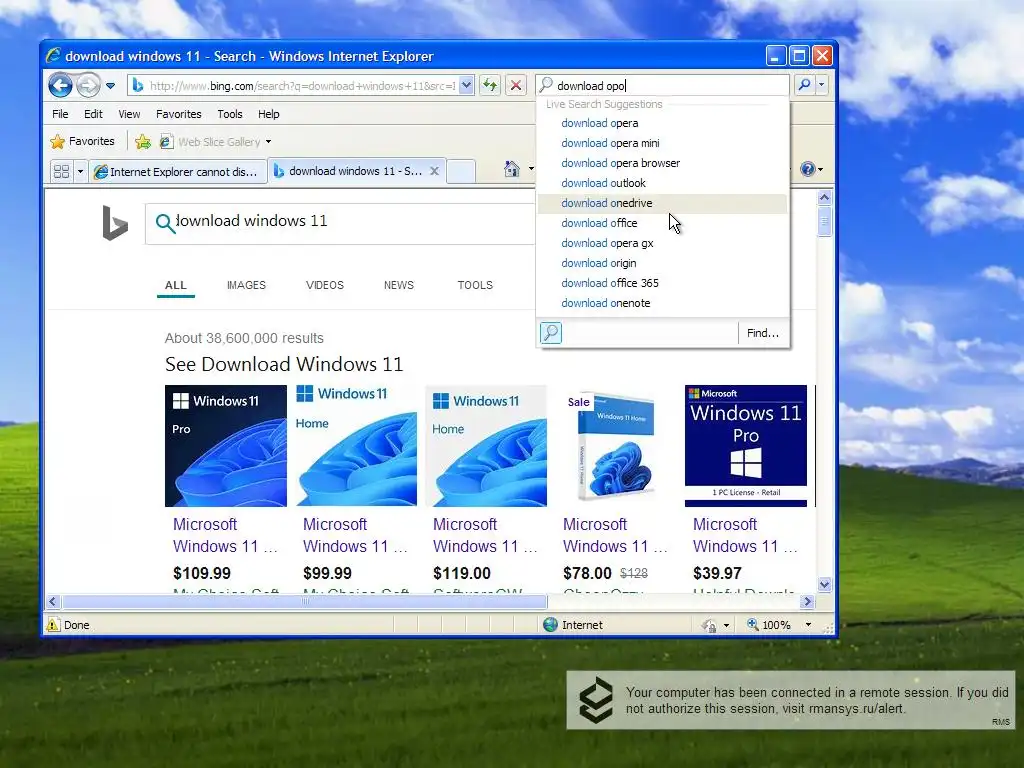Expand the tab list dropdown arrow
This screenshot has height=768, width=1024.
coord(80,172)
